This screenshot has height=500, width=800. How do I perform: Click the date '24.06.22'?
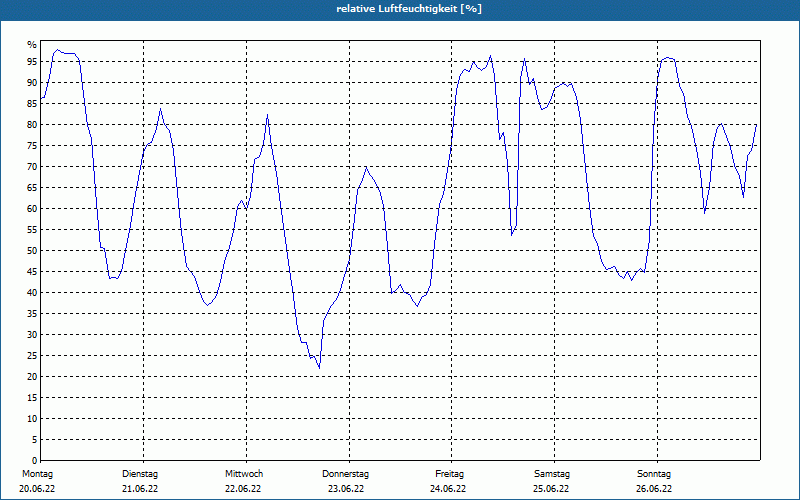tap(448, 489)
